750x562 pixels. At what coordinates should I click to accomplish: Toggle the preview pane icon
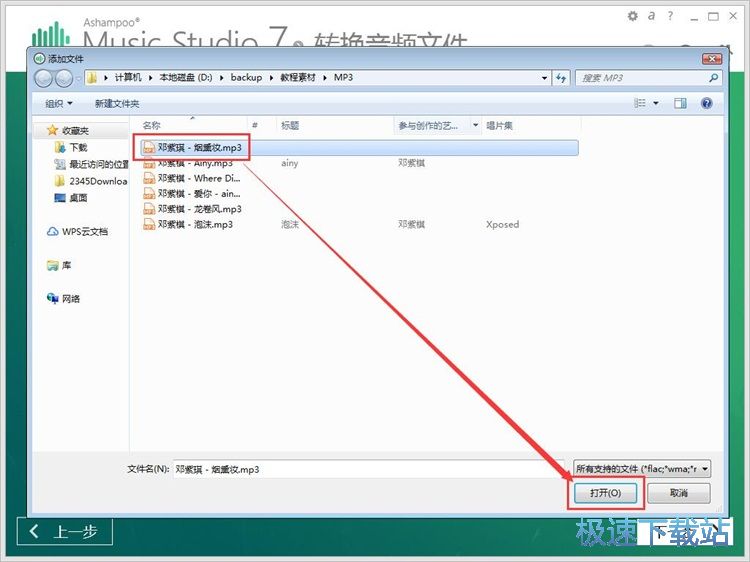[x=680, y=103]
